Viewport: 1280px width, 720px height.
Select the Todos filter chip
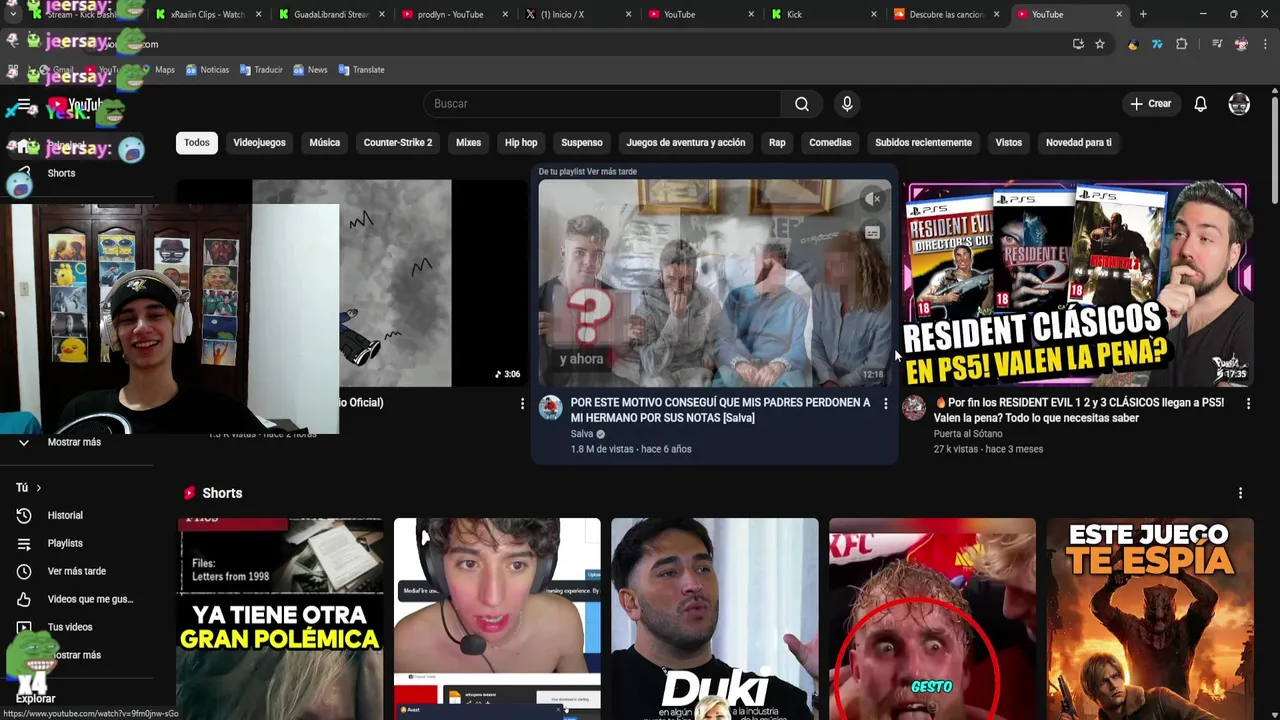[x=197, y=142]
